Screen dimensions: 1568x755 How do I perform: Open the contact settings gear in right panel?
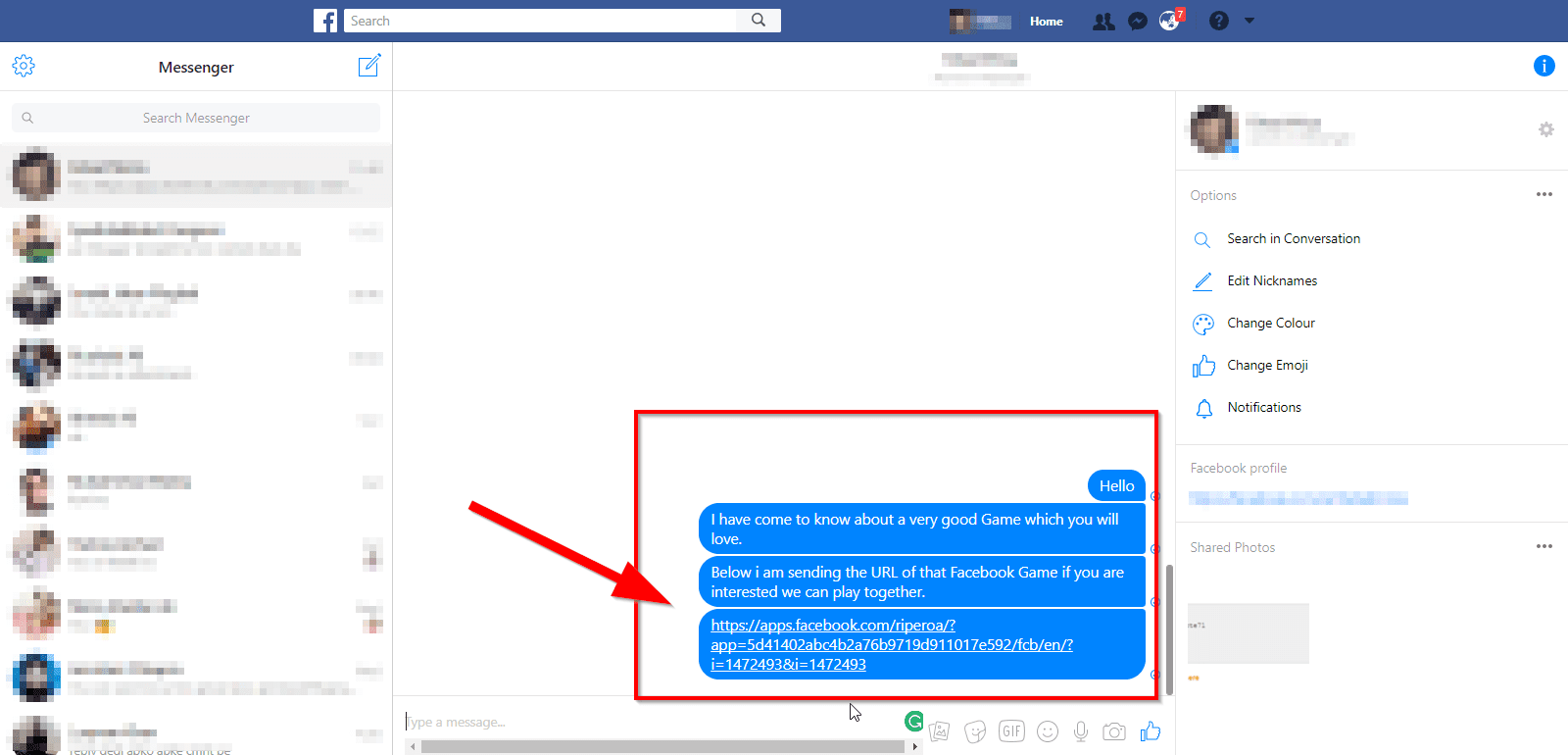1545,129
